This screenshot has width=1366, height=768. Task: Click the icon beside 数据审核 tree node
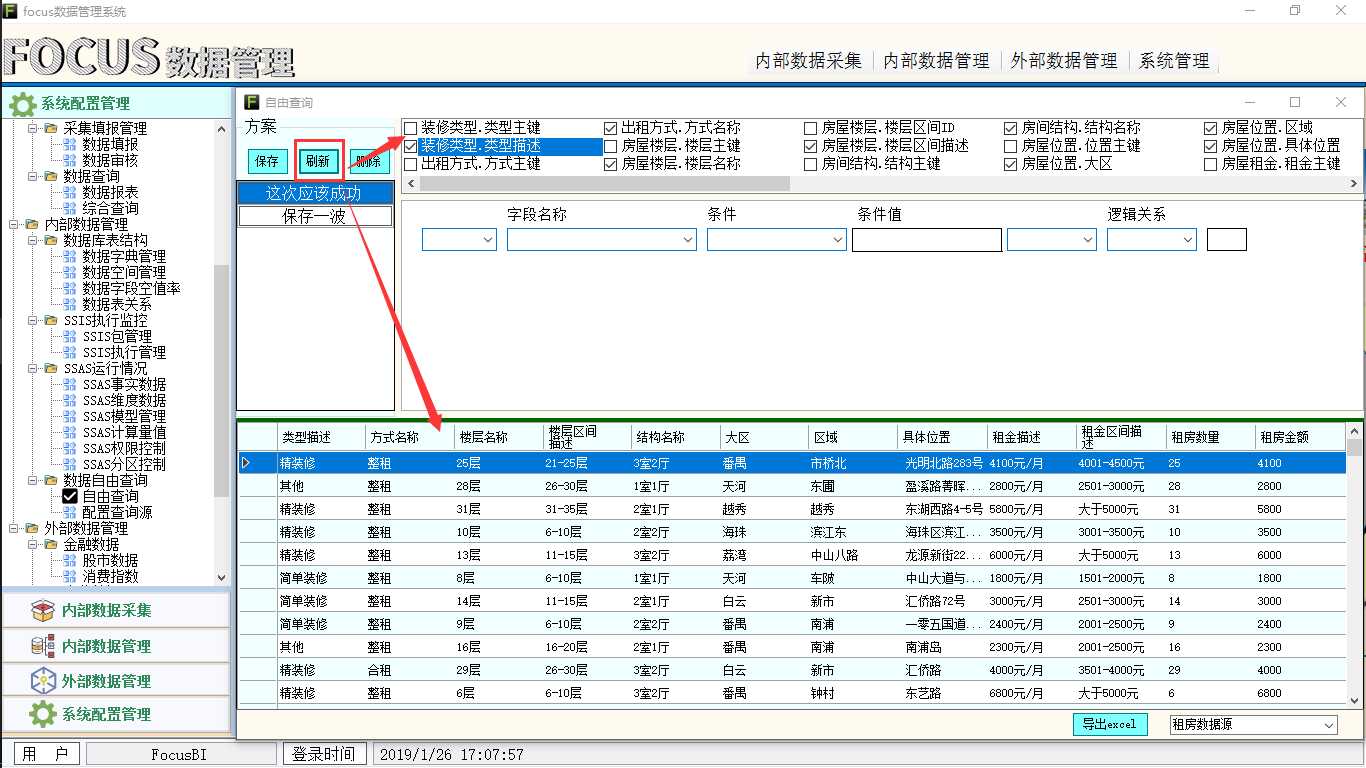coord(70,160)
